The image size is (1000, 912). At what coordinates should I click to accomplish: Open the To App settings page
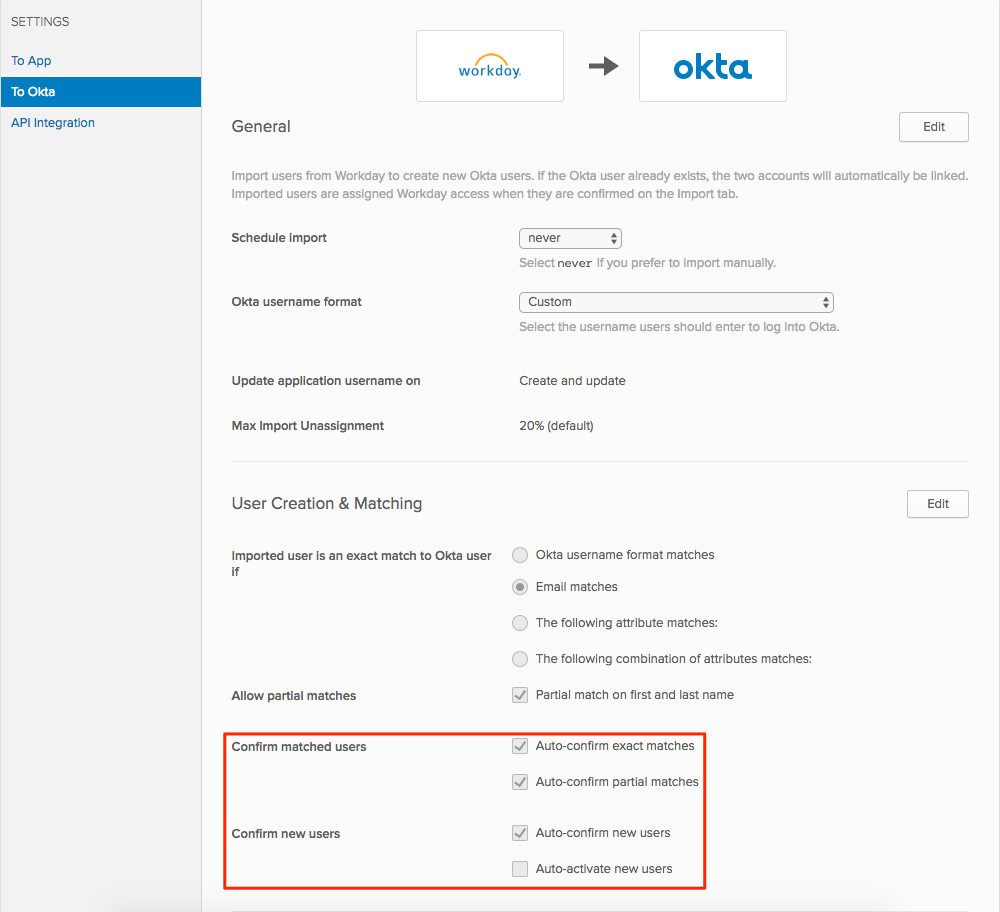click(31, 61)
